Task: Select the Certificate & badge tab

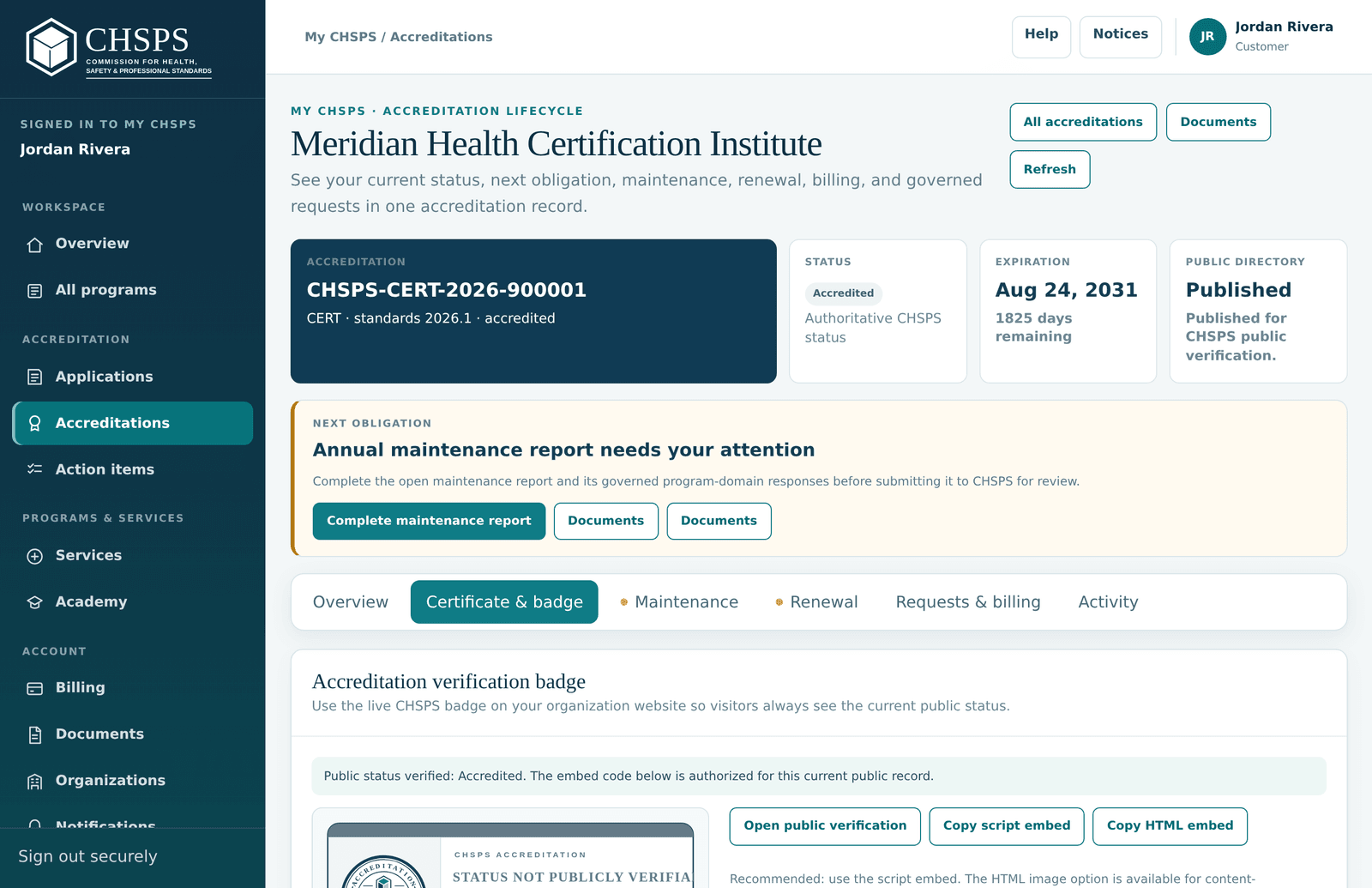Action: (504, 602)
